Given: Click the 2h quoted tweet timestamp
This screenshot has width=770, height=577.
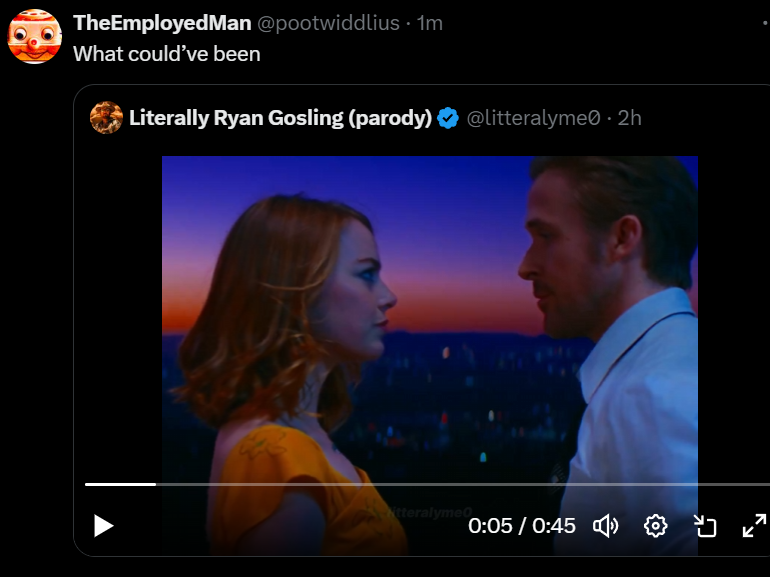Looking at the screenshot, I should pyautogui.click(x=630, y=118).
